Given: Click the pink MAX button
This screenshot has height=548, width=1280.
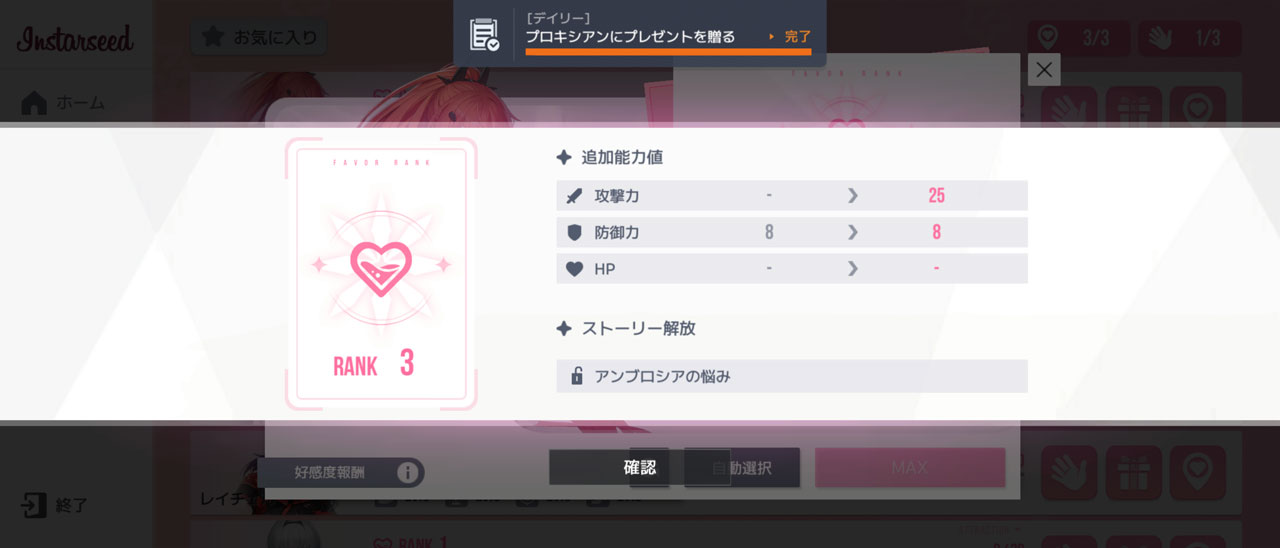Looking at the screenshot, I should click(x=910, y=467).
